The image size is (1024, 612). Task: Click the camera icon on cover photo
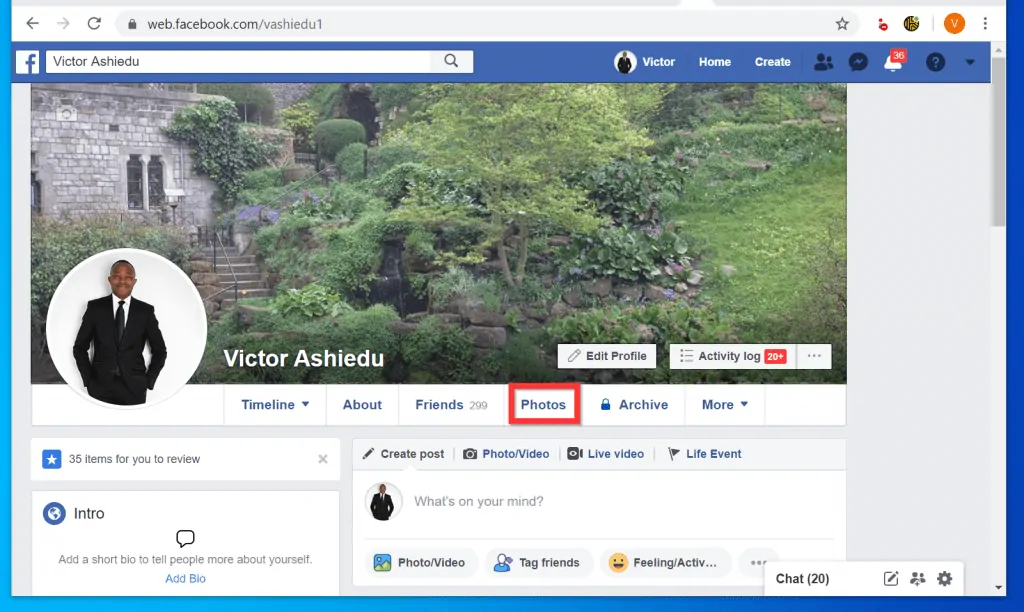(x=66, y=114)
